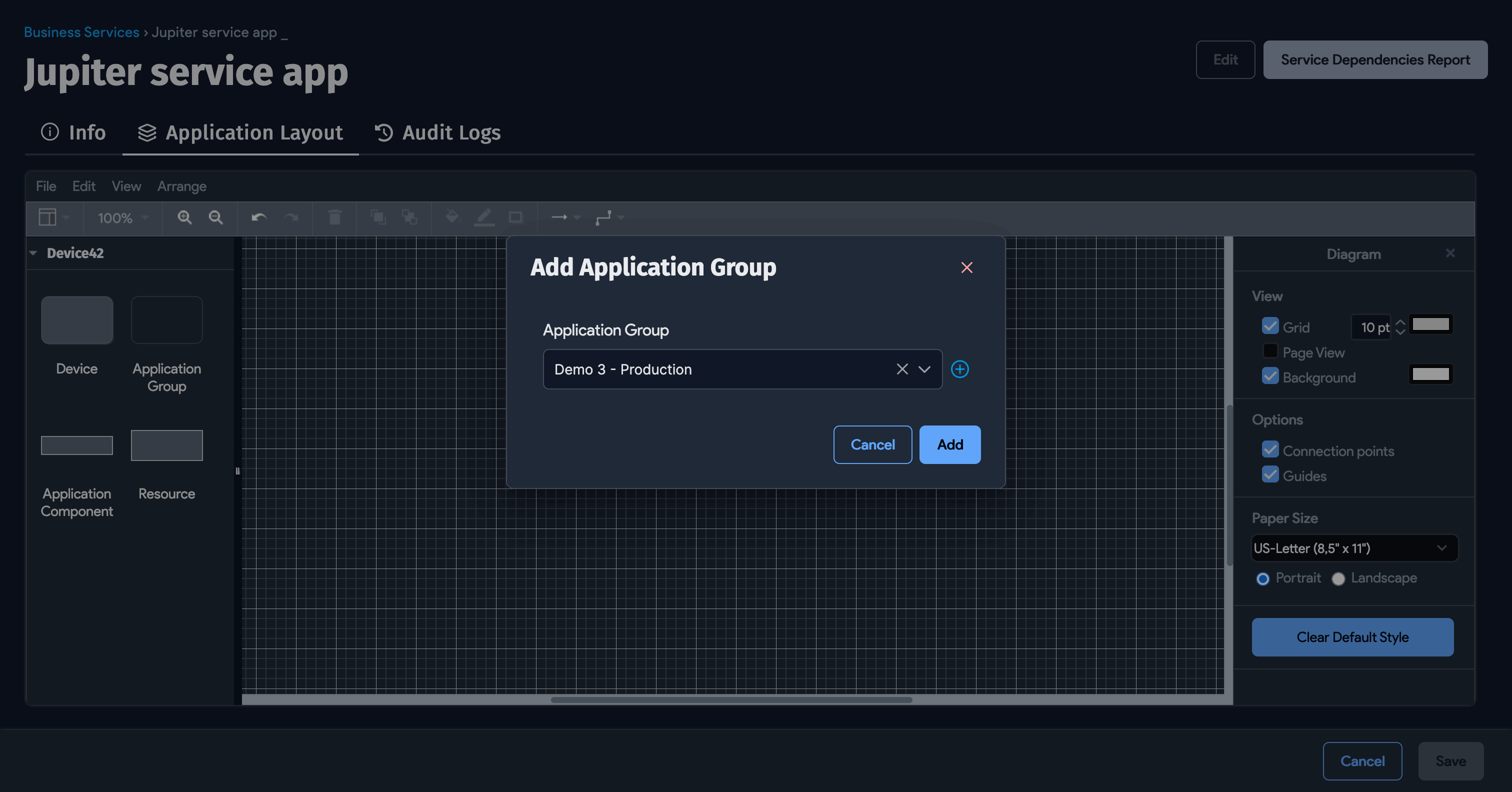Pick the background color swatch
The height and width of the screenshot is (792, 1512).
(1430, 374)
